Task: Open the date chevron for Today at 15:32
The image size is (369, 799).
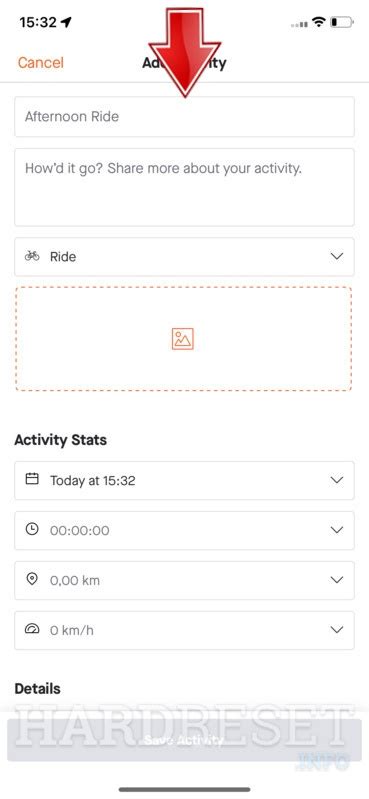Action: point(337,480)
